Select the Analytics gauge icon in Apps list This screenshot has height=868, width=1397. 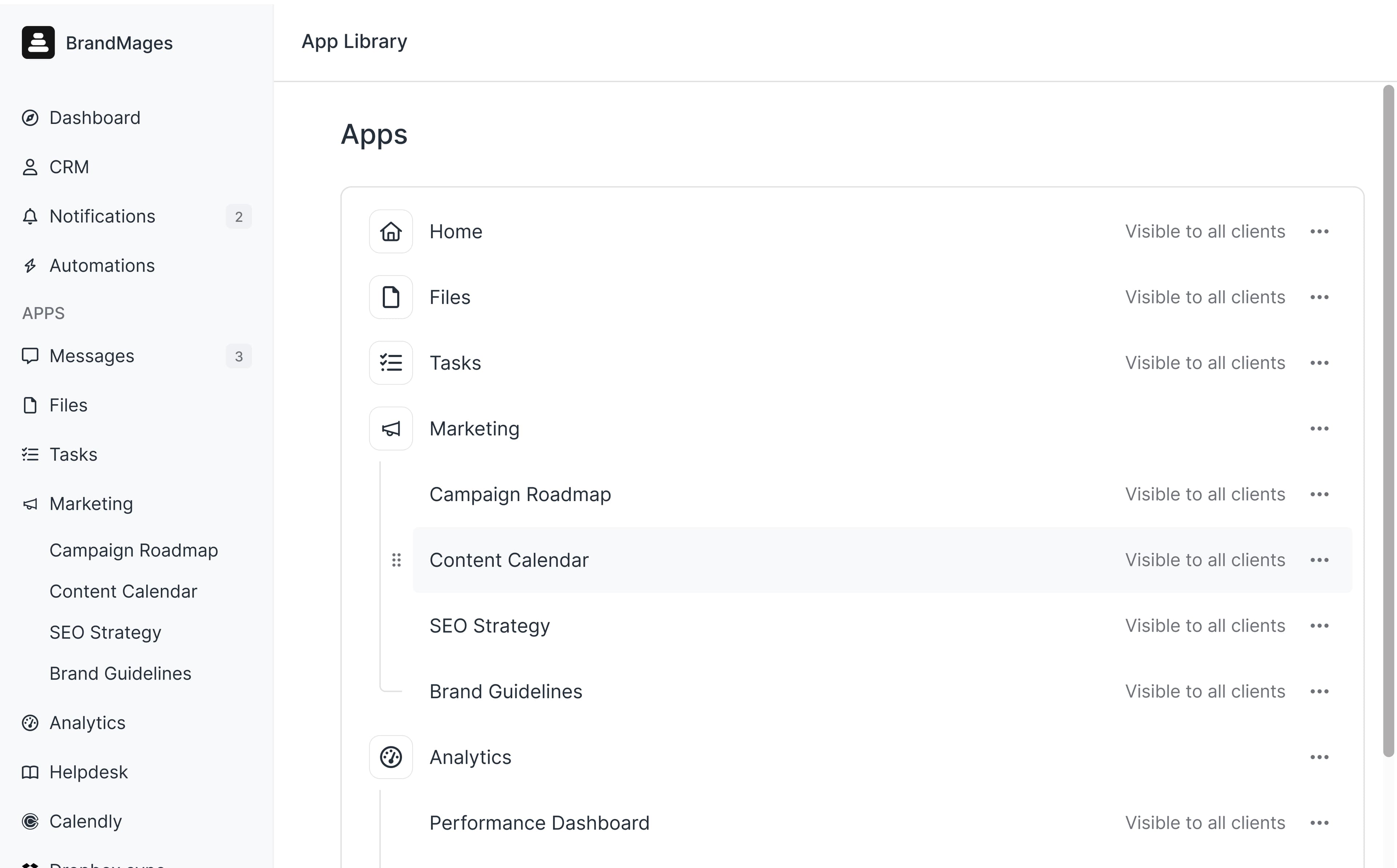coord(390,757)
